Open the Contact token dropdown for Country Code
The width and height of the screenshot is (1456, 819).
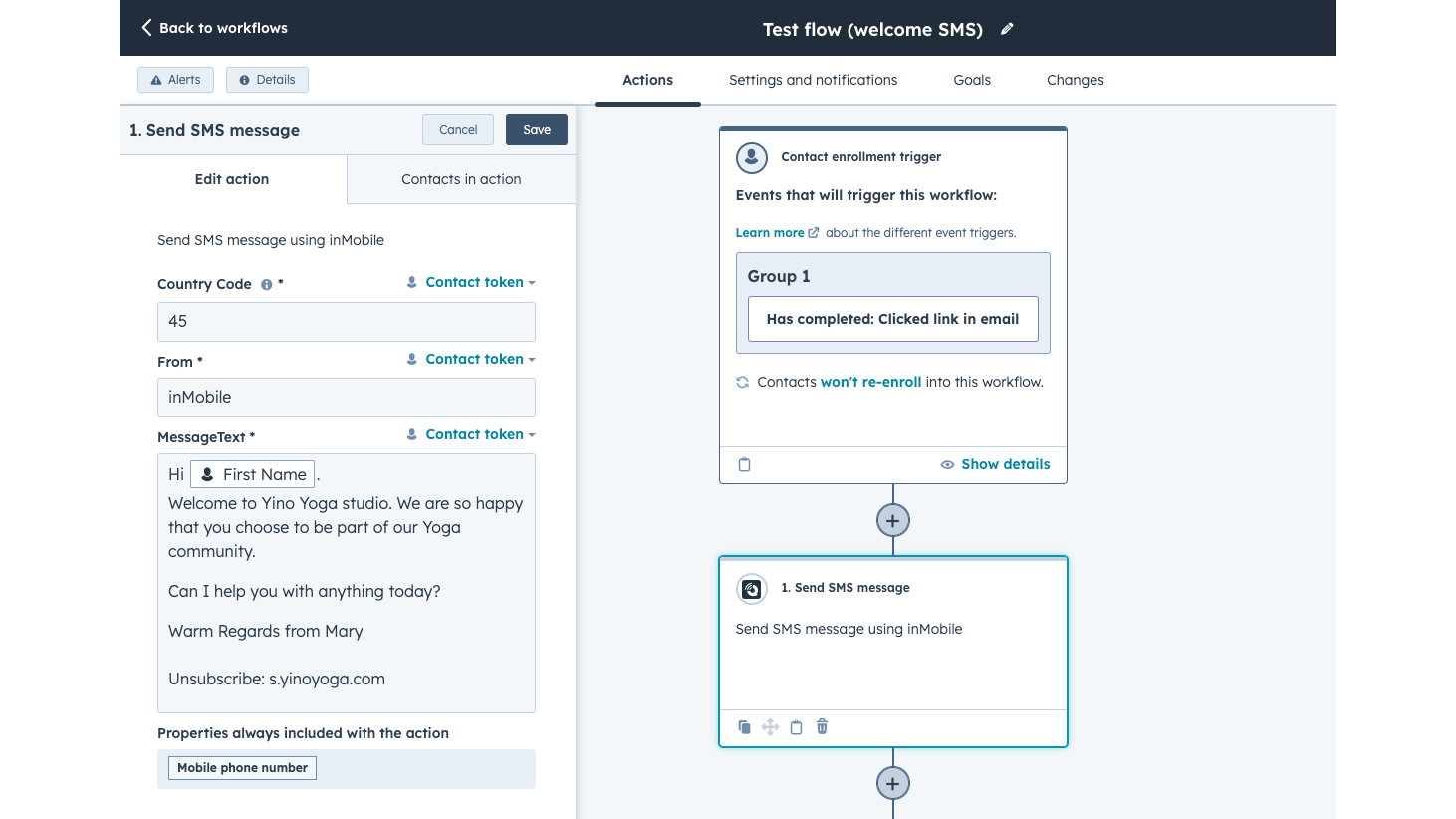471,283
